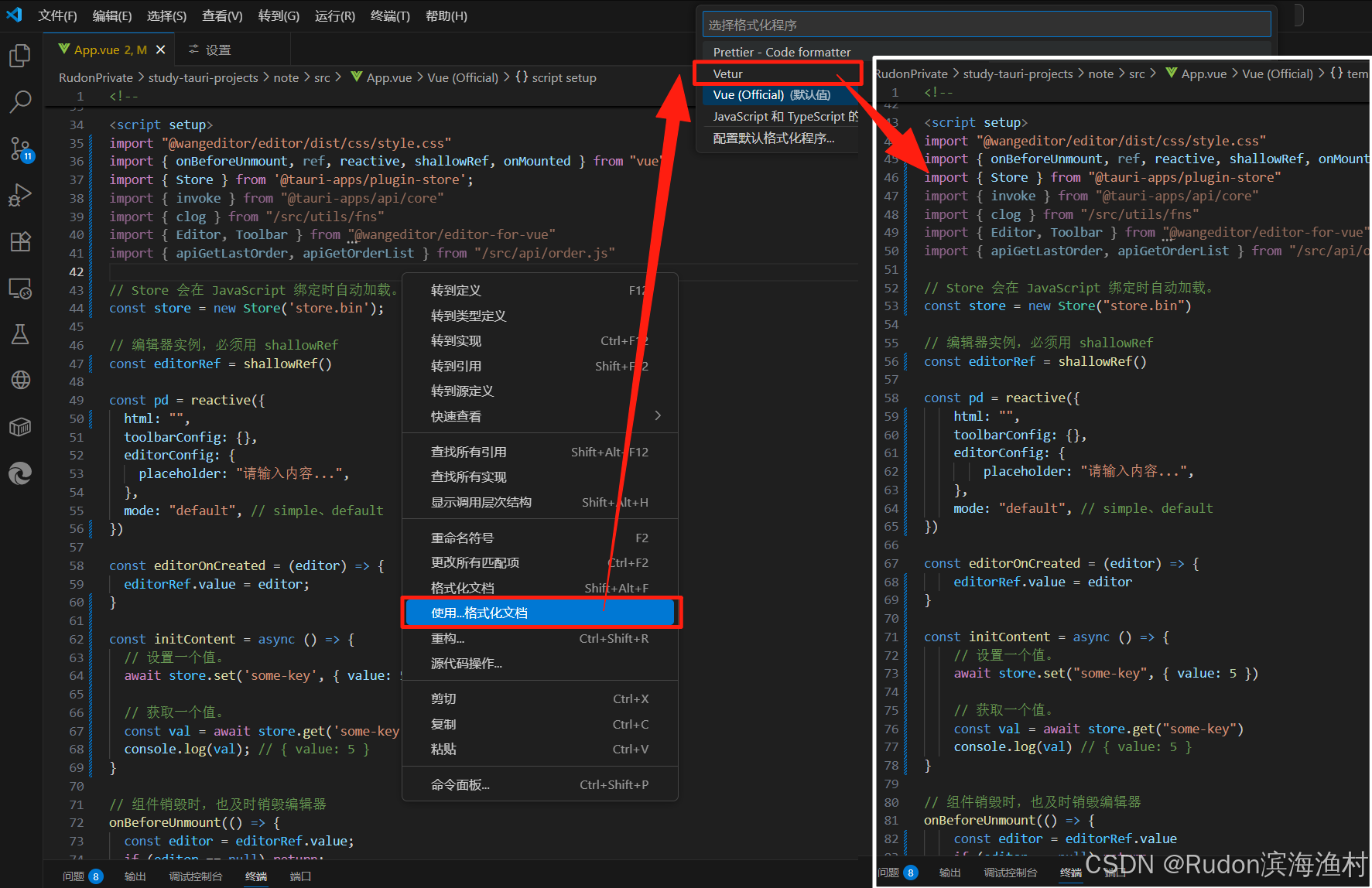1372x888 pixels.
Task: Click the src breadcrumb segment
Action: click(x=322, y=77)
